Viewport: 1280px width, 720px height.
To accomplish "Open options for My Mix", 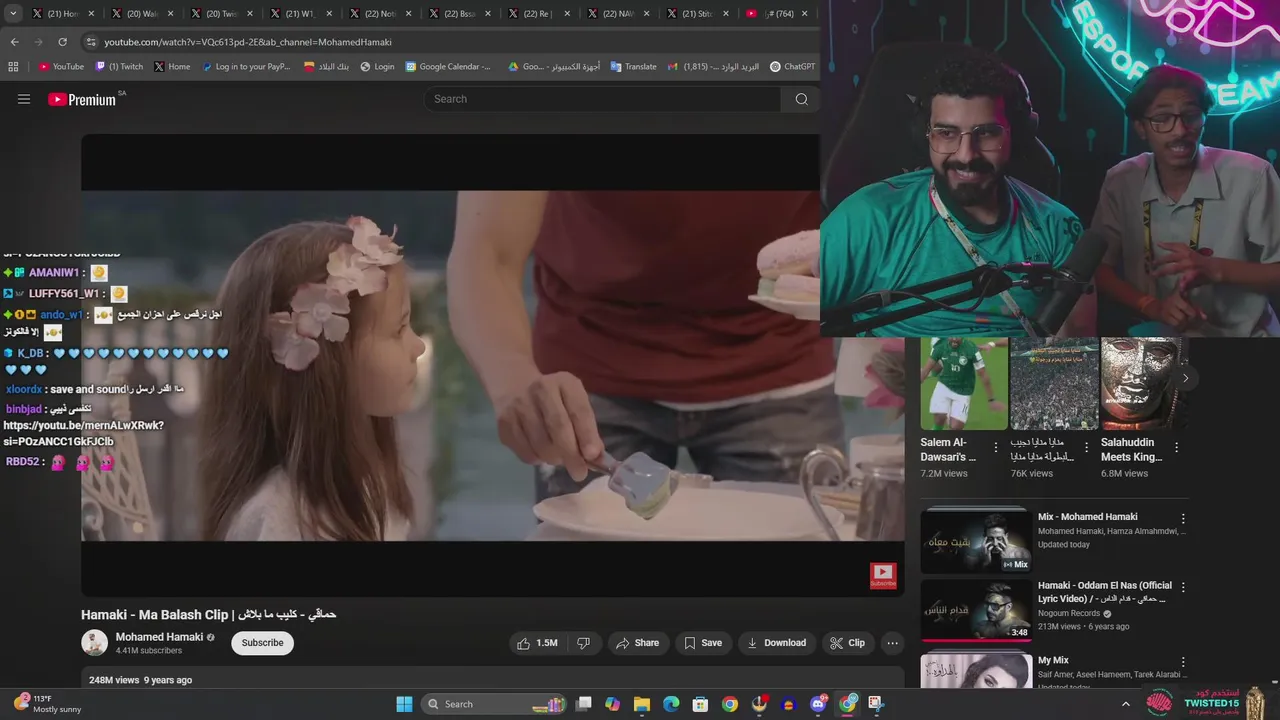I will pyautogui.click(x=1183, y=662).
